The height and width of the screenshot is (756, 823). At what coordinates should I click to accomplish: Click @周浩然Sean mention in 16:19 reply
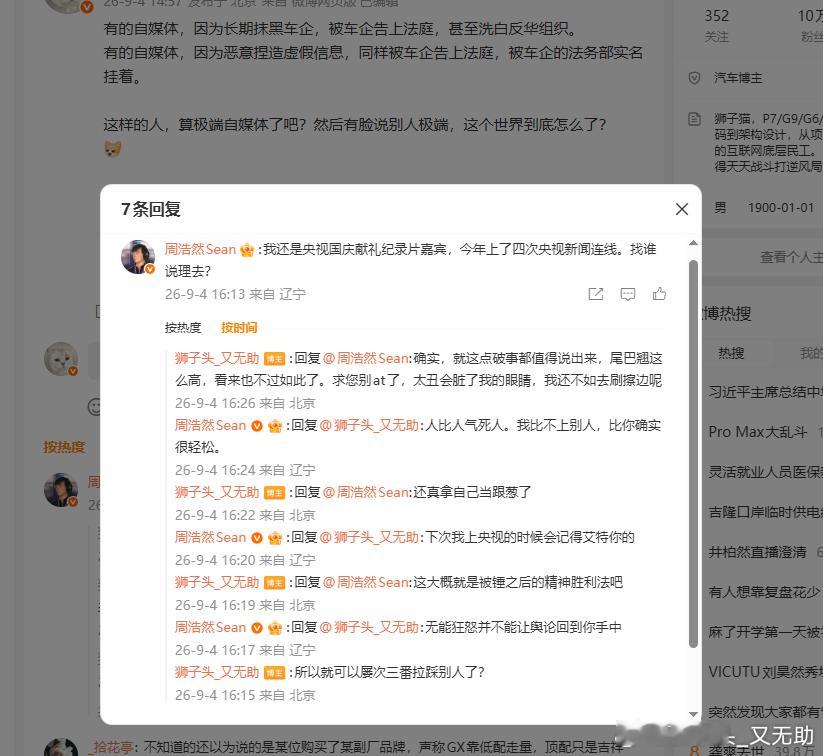(x=366, y=582)
